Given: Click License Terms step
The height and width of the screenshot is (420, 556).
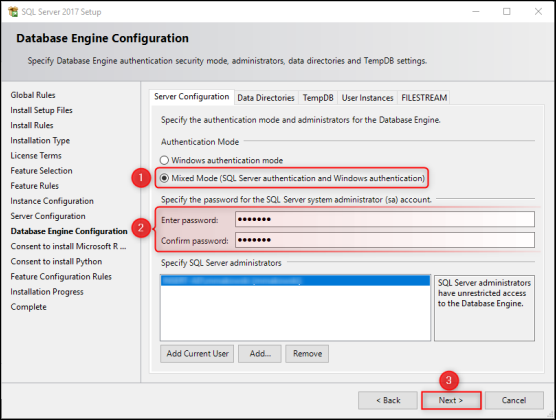Looking at the screenshot, I should (x=36, y=156).
